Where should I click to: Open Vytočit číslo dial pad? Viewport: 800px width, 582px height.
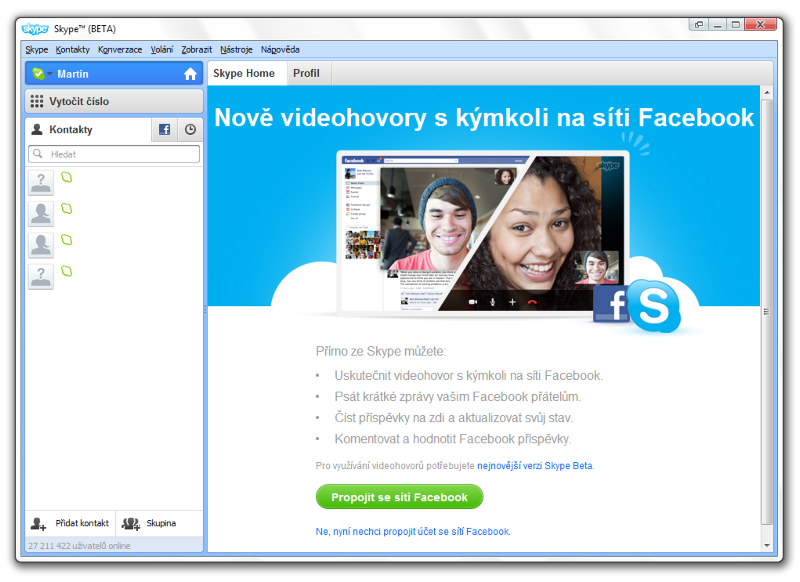(114, 101)
